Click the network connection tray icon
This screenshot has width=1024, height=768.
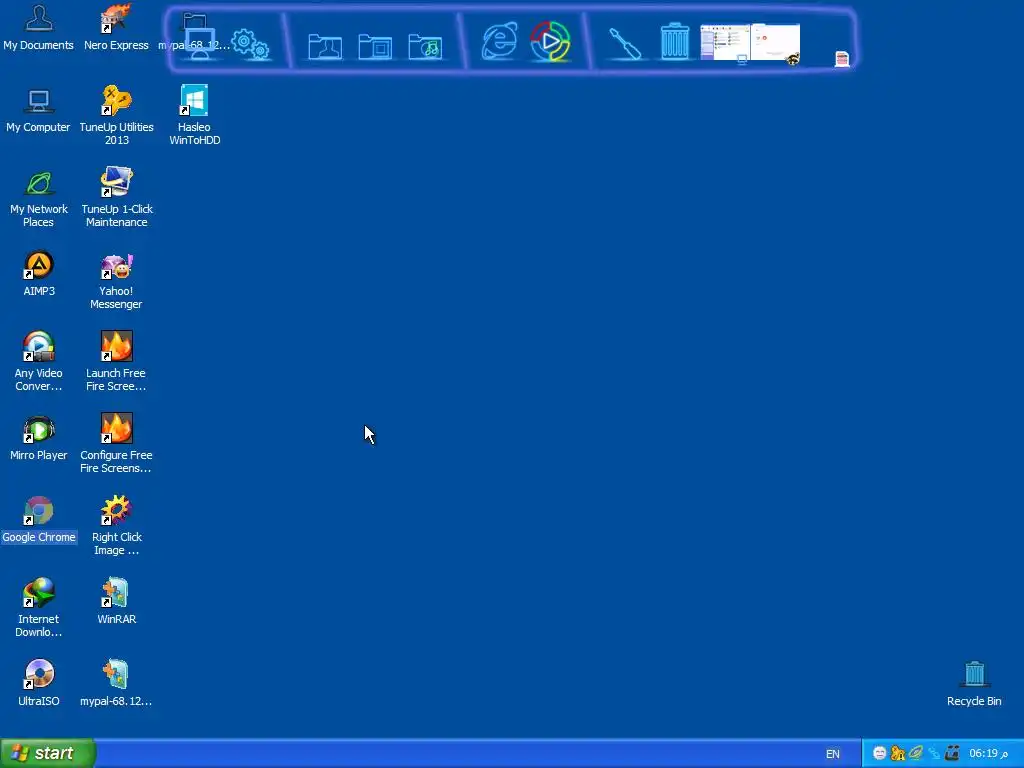pyautogui.click(x=934, y=753)
